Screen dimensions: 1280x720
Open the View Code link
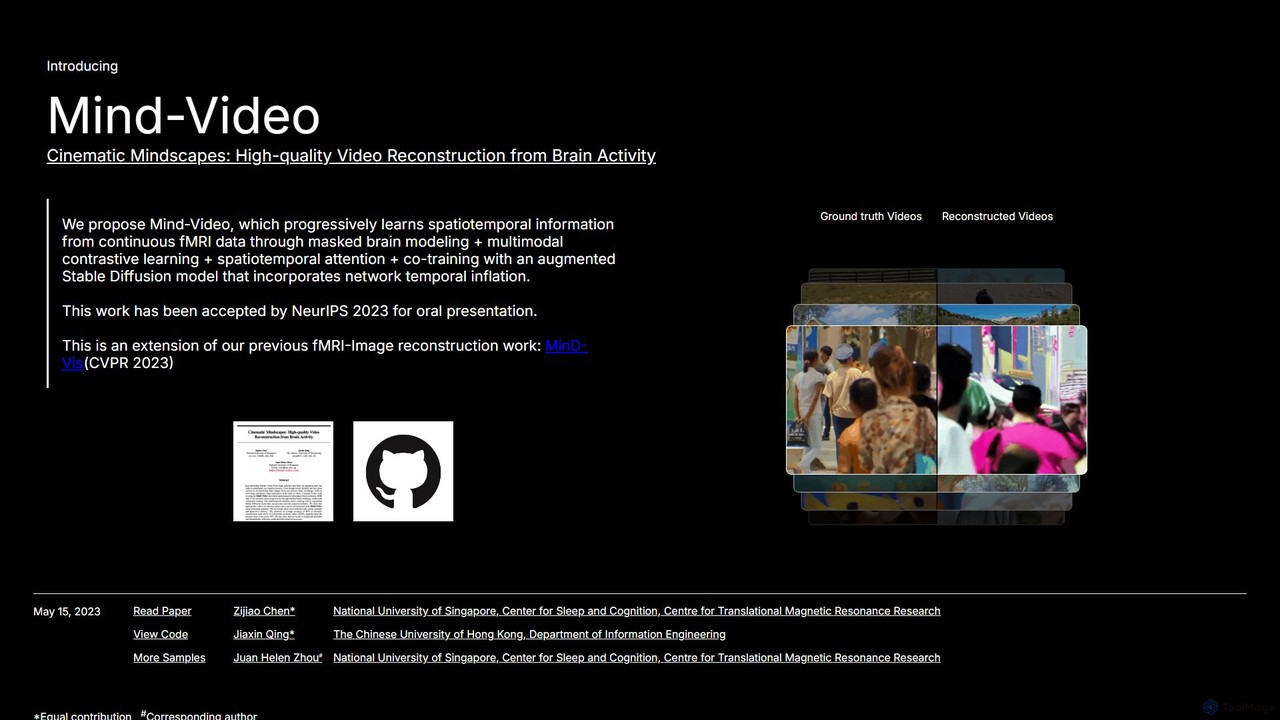(x=160, y=634)
